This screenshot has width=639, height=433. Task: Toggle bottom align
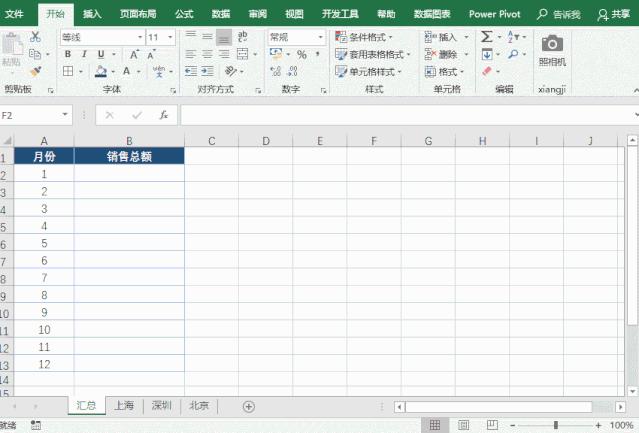224,37
